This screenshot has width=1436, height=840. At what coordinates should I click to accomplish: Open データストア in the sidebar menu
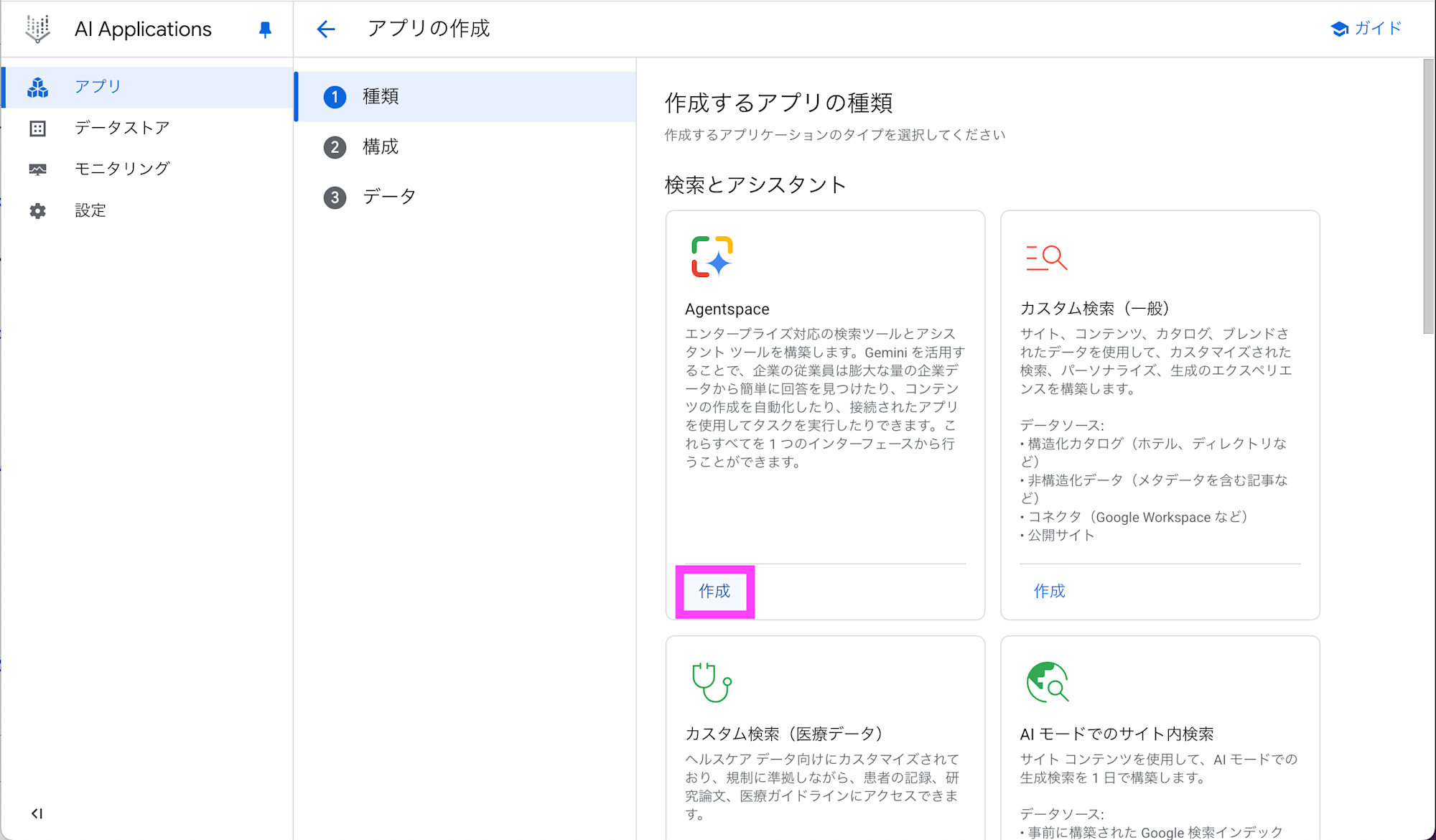pos(147,129)
